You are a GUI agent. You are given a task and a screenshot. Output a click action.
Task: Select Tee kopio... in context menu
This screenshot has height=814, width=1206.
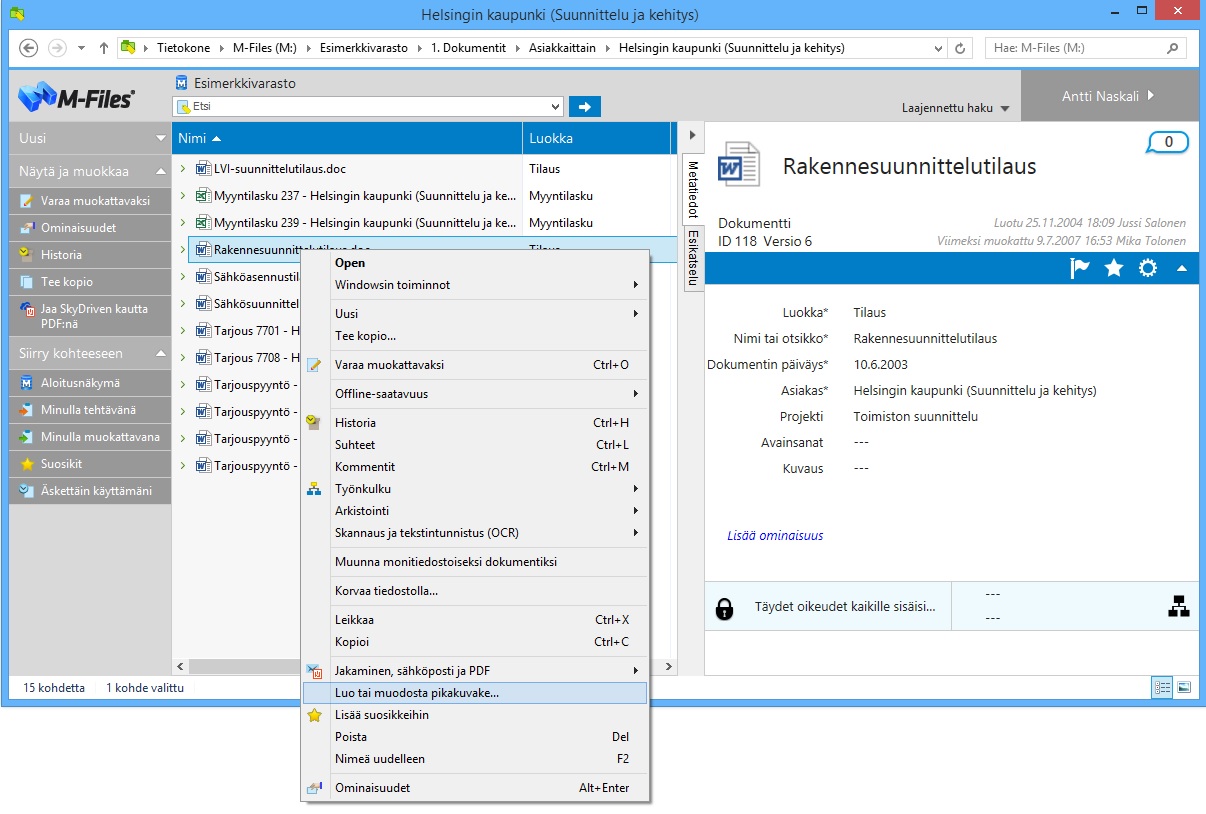(476, 336)
